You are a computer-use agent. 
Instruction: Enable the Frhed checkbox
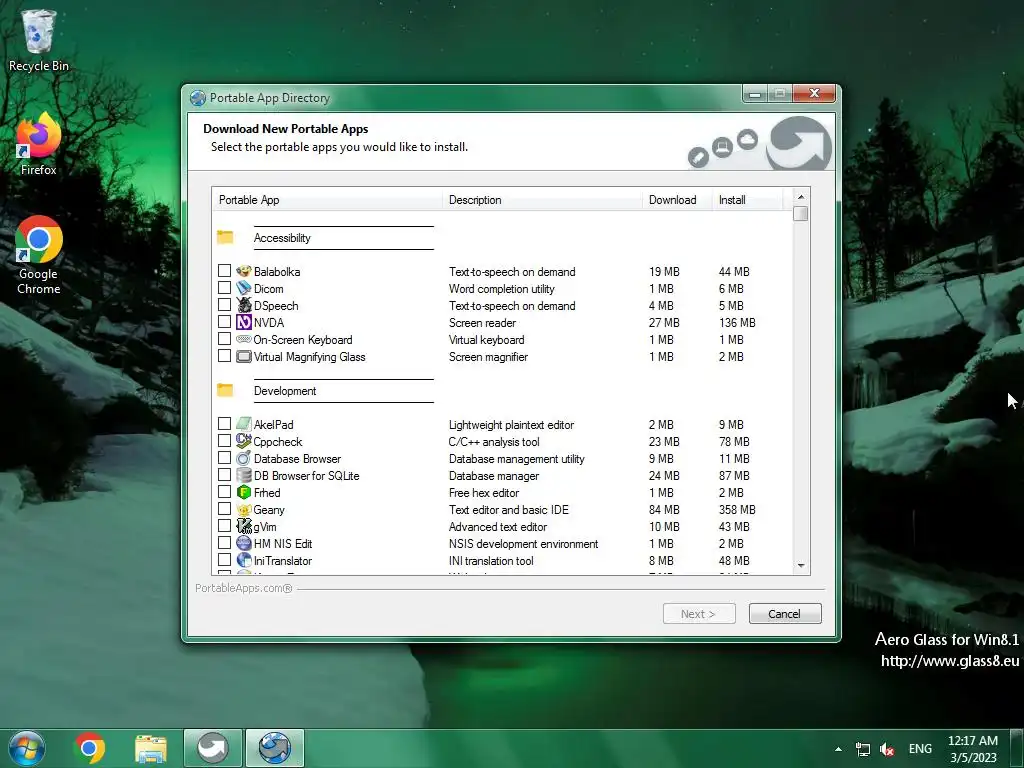coord(224,491)
